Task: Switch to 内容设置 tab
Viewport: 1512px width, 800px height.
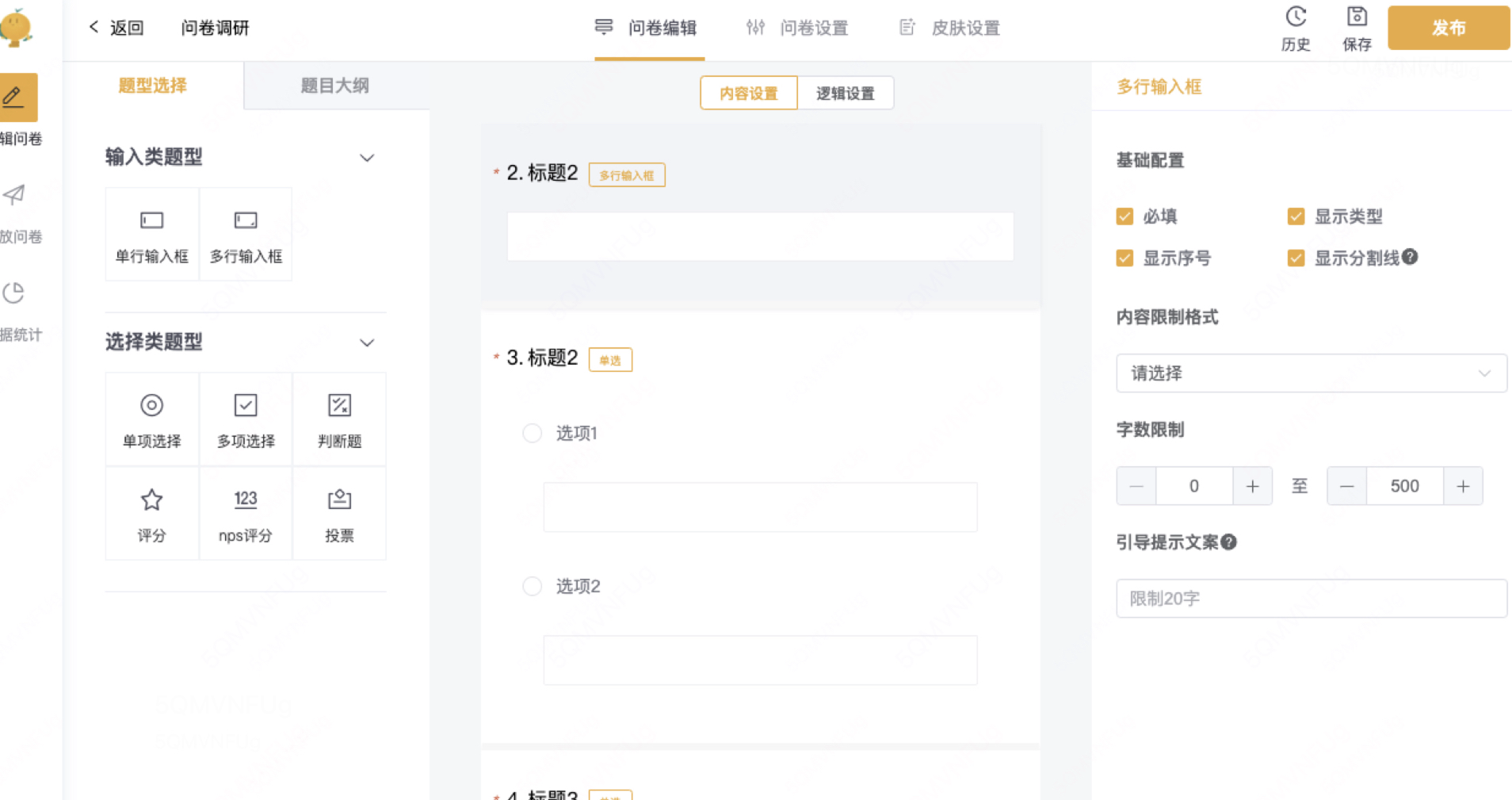Action: click(x=749, y=94)
